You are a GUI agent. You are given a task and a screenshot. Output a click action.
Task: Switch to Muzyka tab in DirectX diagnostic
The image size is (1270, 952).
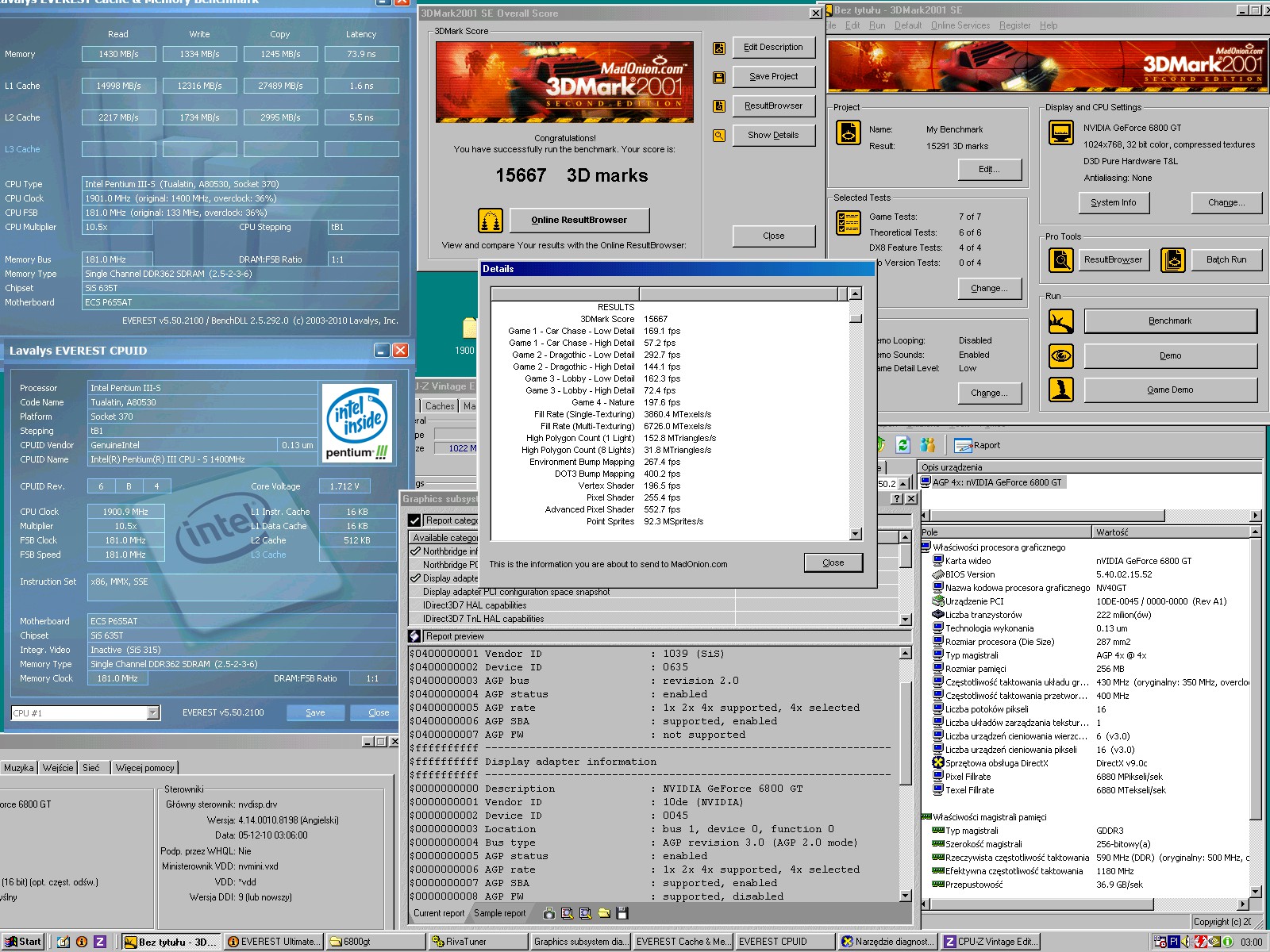click(x=19, y=768)
